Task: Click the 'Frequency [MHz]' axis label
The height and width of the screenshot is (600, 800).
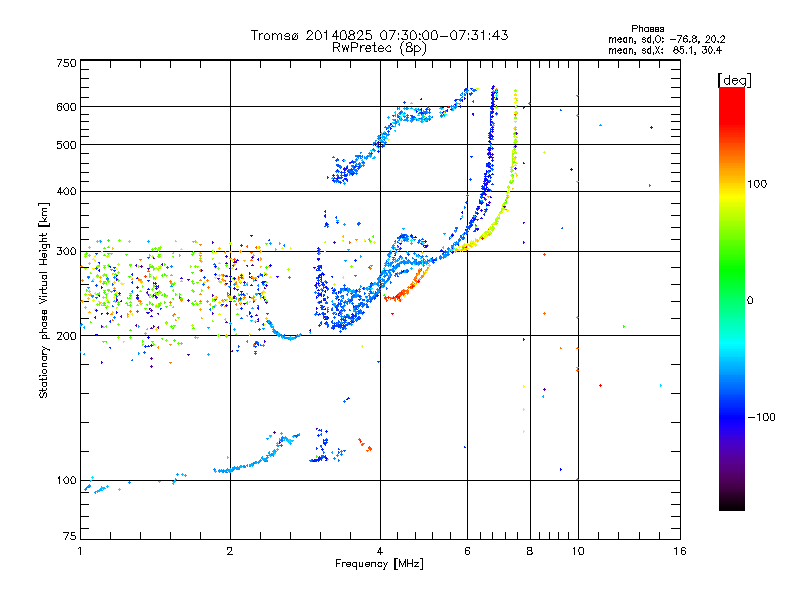Action: [x=379, y=564]
